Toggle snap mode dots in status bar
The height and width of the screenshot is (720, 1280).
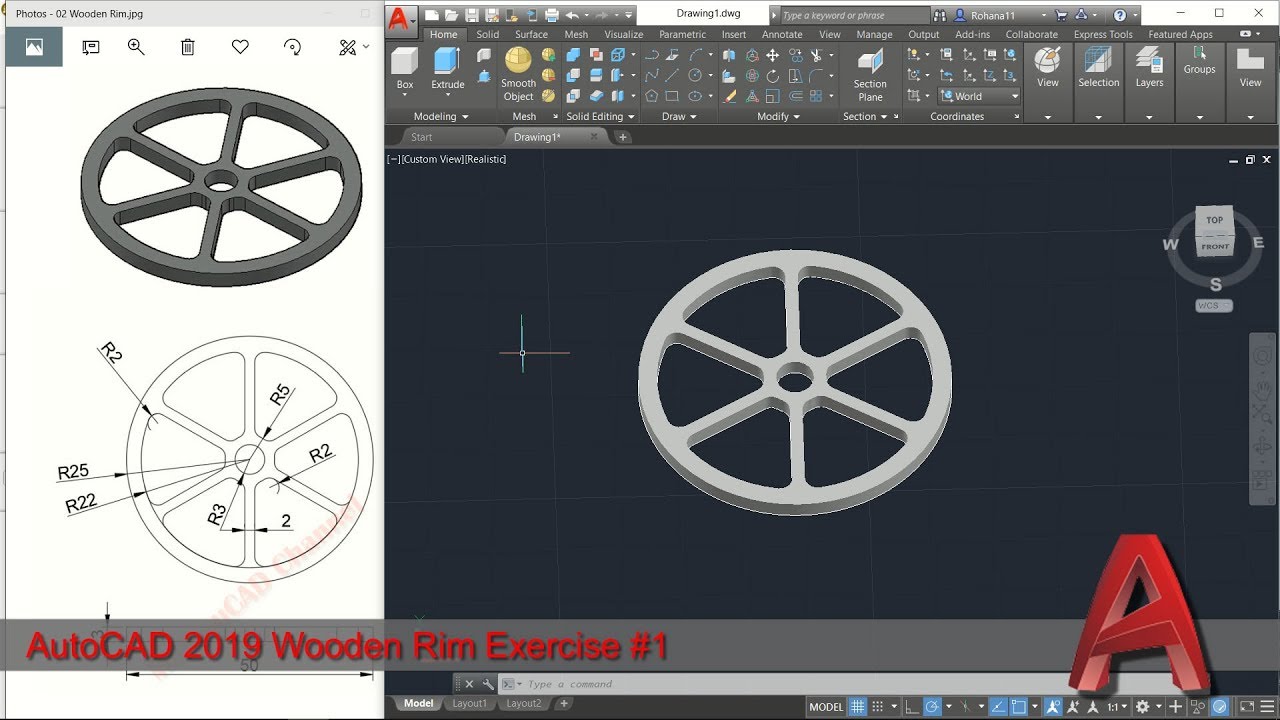tap(877, 707)
